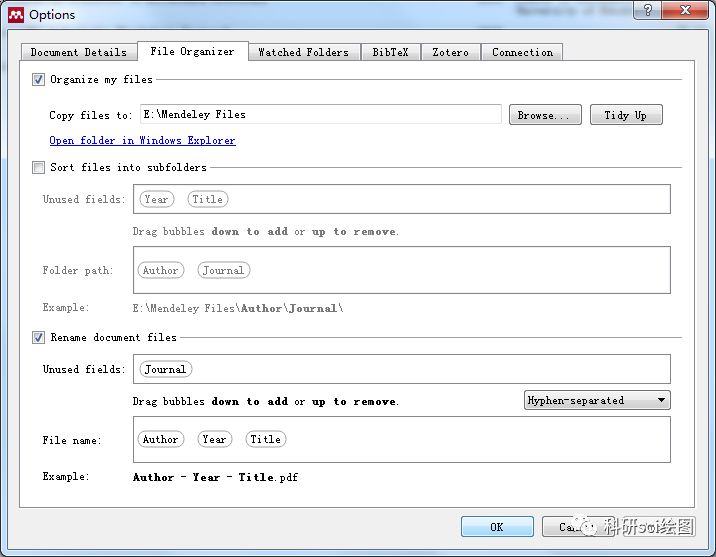
Task: Go to the Connection tab
Action: pos(522,52)
